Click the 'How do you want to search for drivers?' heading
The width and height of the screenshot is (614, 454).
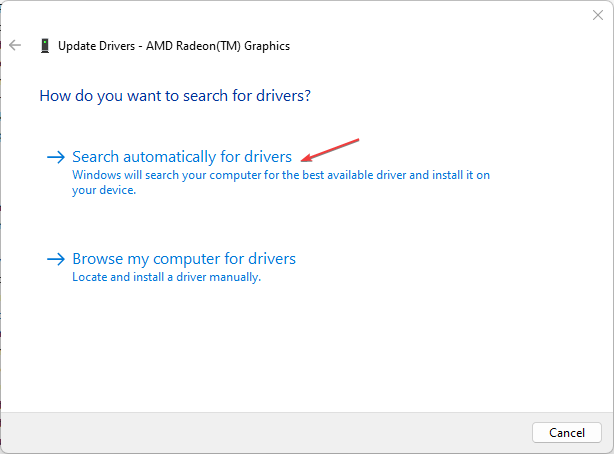point(175,96)
